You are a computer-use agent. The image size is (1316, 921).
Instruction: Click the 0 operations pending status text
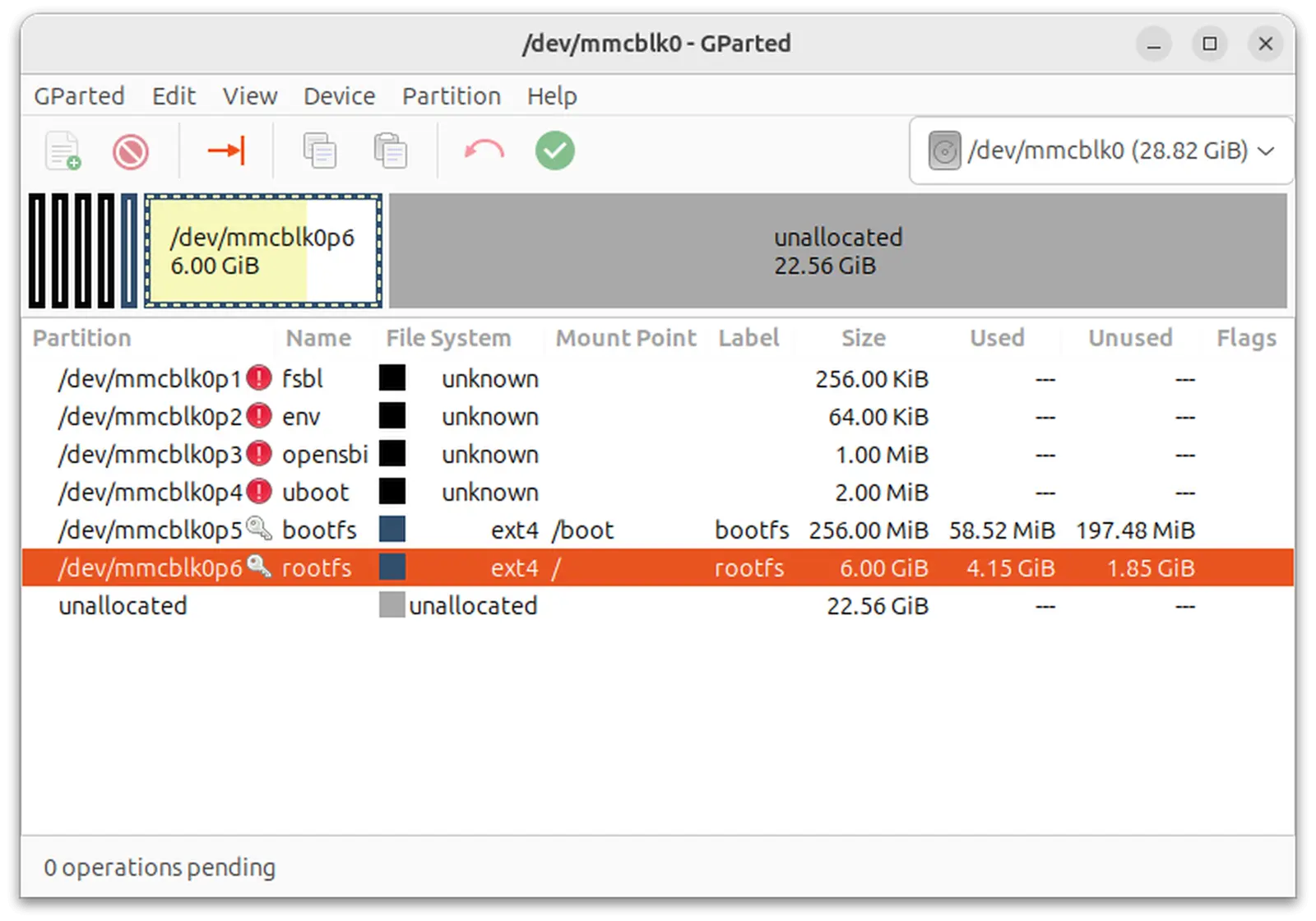(160, 867)
